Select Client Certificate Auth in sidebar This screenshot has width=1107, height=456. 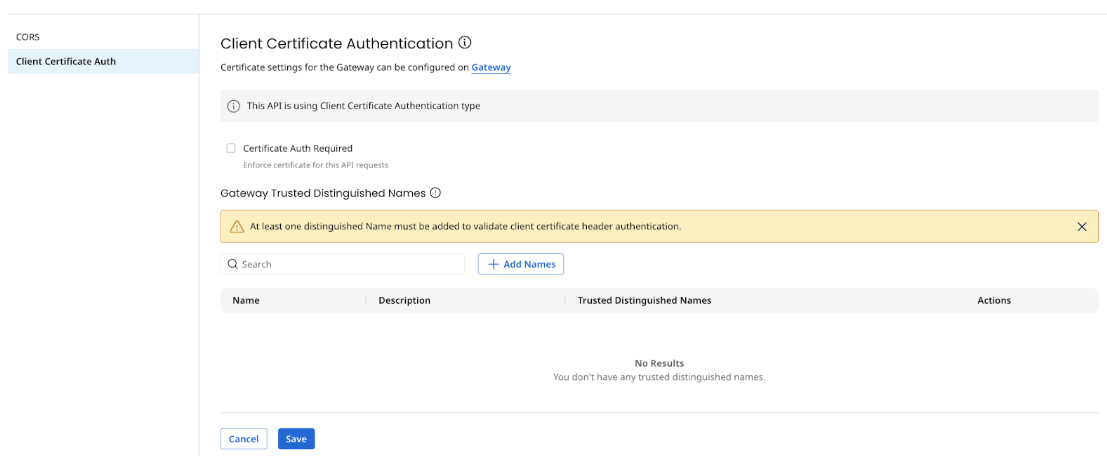tap(66, 61)
